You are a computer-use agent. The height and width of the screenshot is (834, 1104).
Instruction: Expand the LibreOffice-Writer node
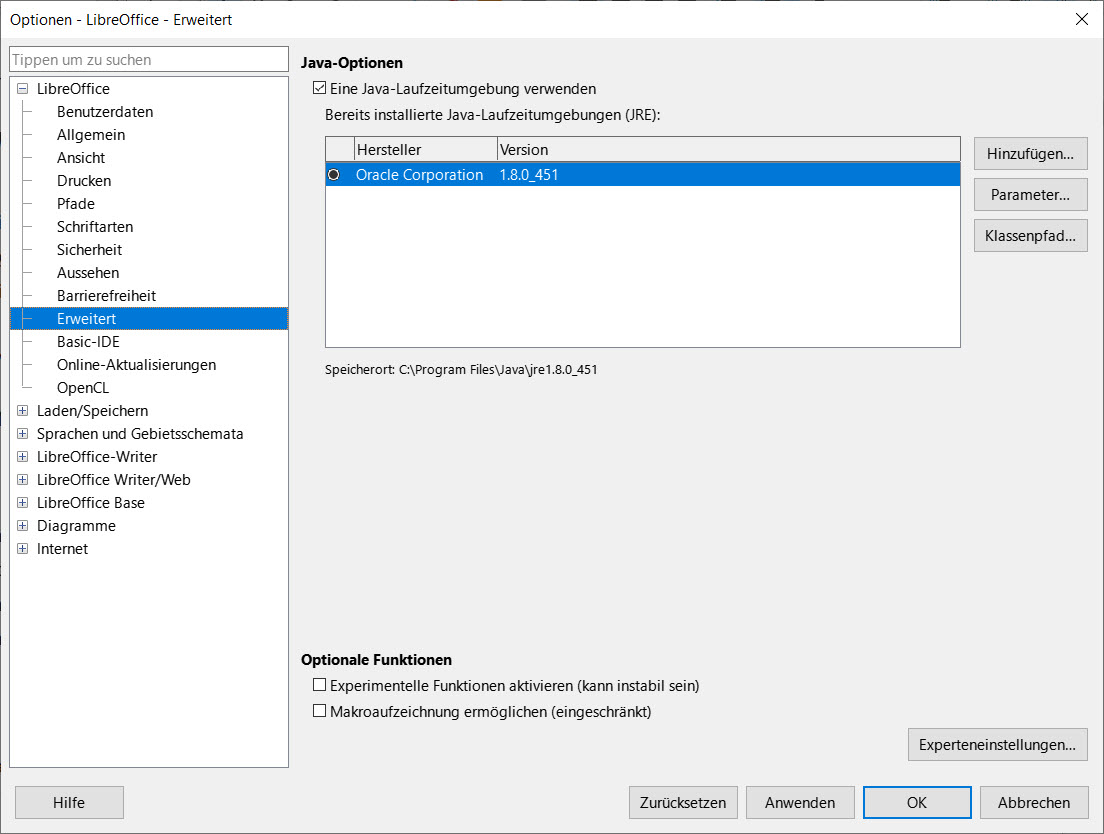[23, 457]
